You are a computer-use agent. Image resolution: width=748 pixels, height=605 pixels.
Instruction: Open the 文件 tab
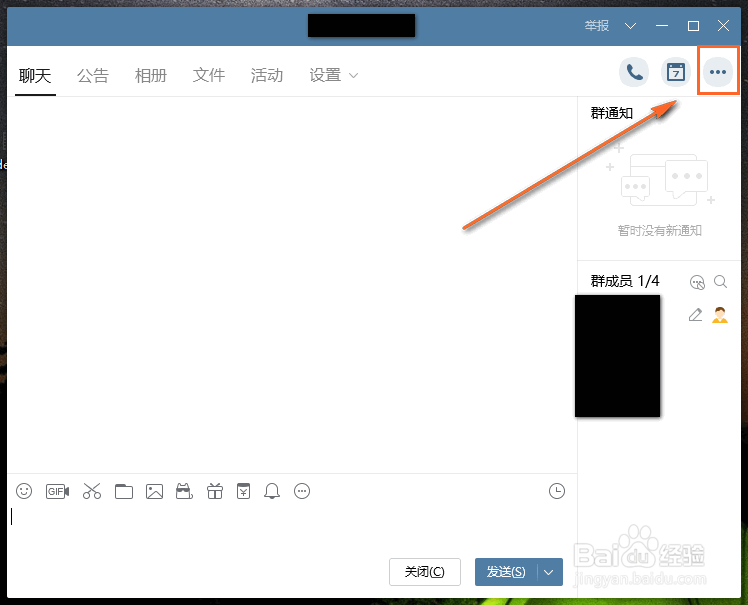point(209,75)
